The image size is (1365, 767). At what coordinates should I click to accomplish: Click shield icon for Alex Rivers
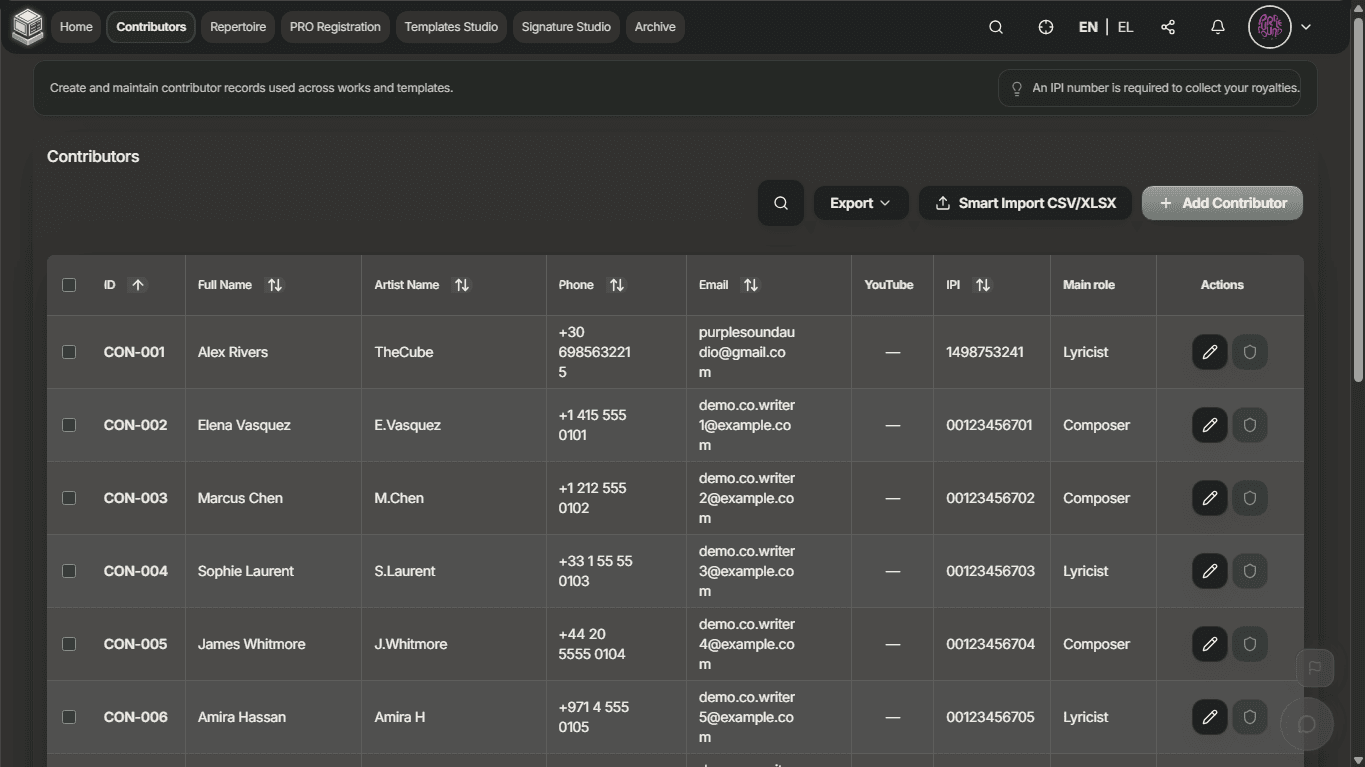coord(1250,352)
